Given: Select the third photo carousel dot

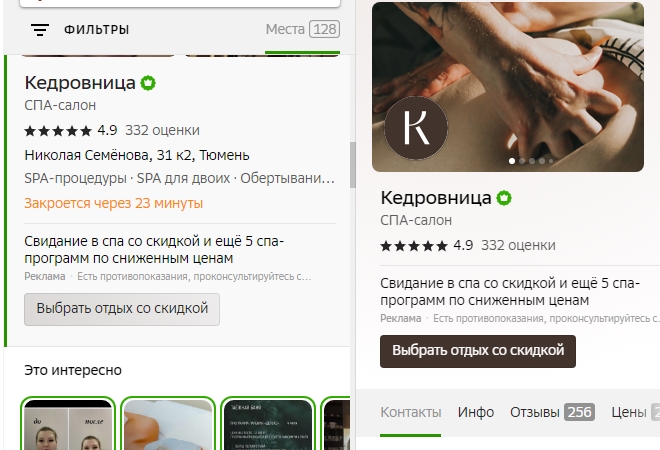Looking at the screenshot, I should click(532, 161).
